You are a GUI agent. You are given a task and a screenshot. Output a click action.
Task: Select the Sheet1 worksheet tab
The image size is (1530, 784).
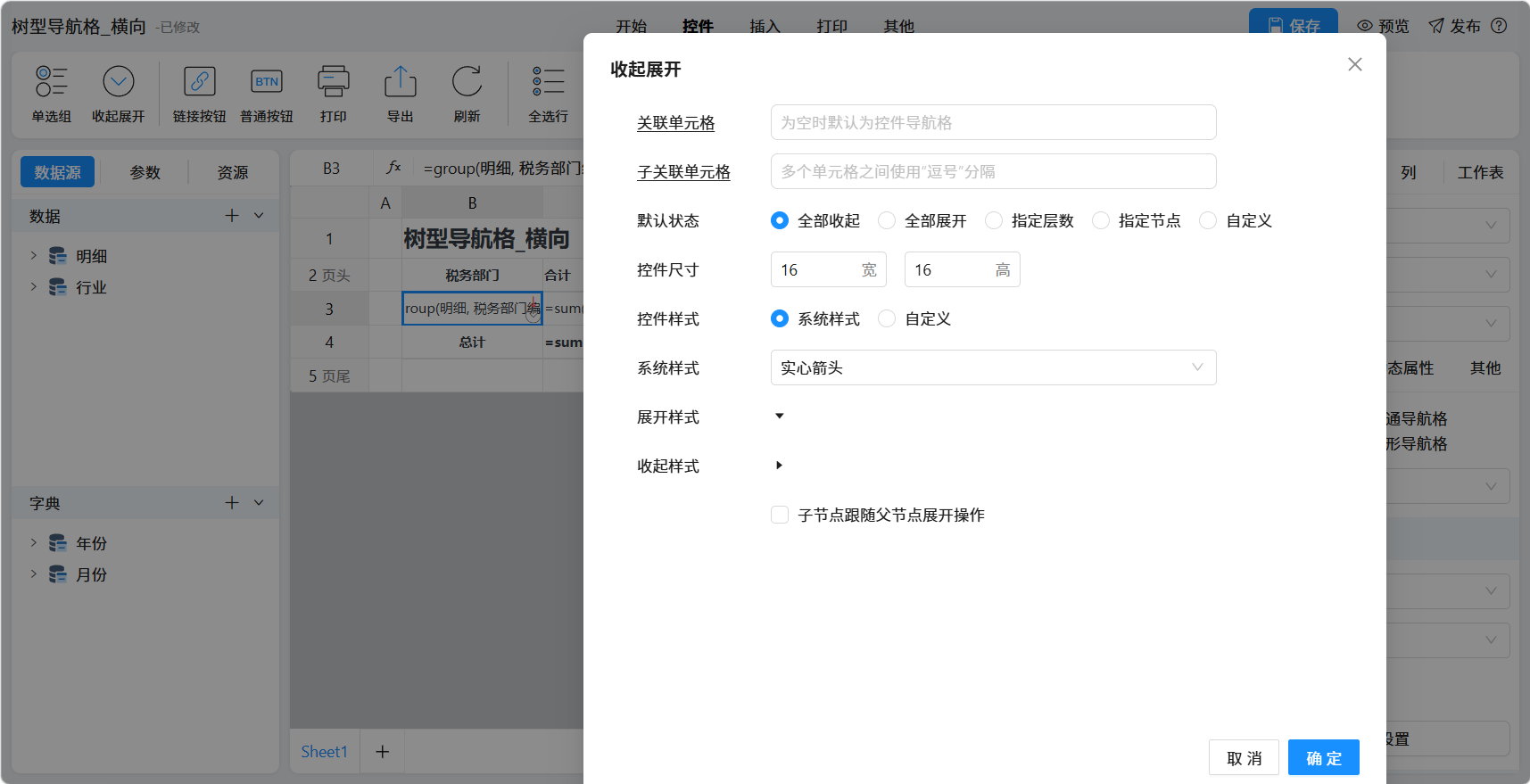[324, 751]
